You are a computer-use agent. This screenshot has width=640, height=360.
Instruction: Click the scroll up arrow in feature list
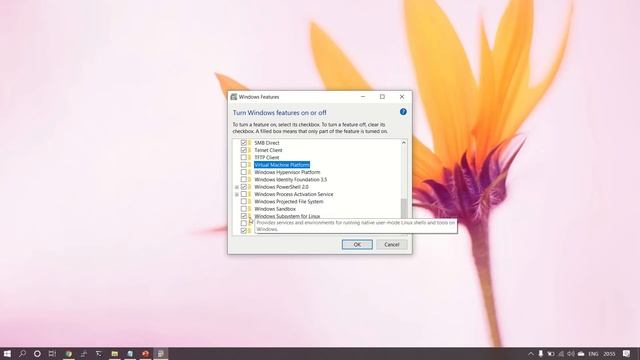tap(404, 143)
